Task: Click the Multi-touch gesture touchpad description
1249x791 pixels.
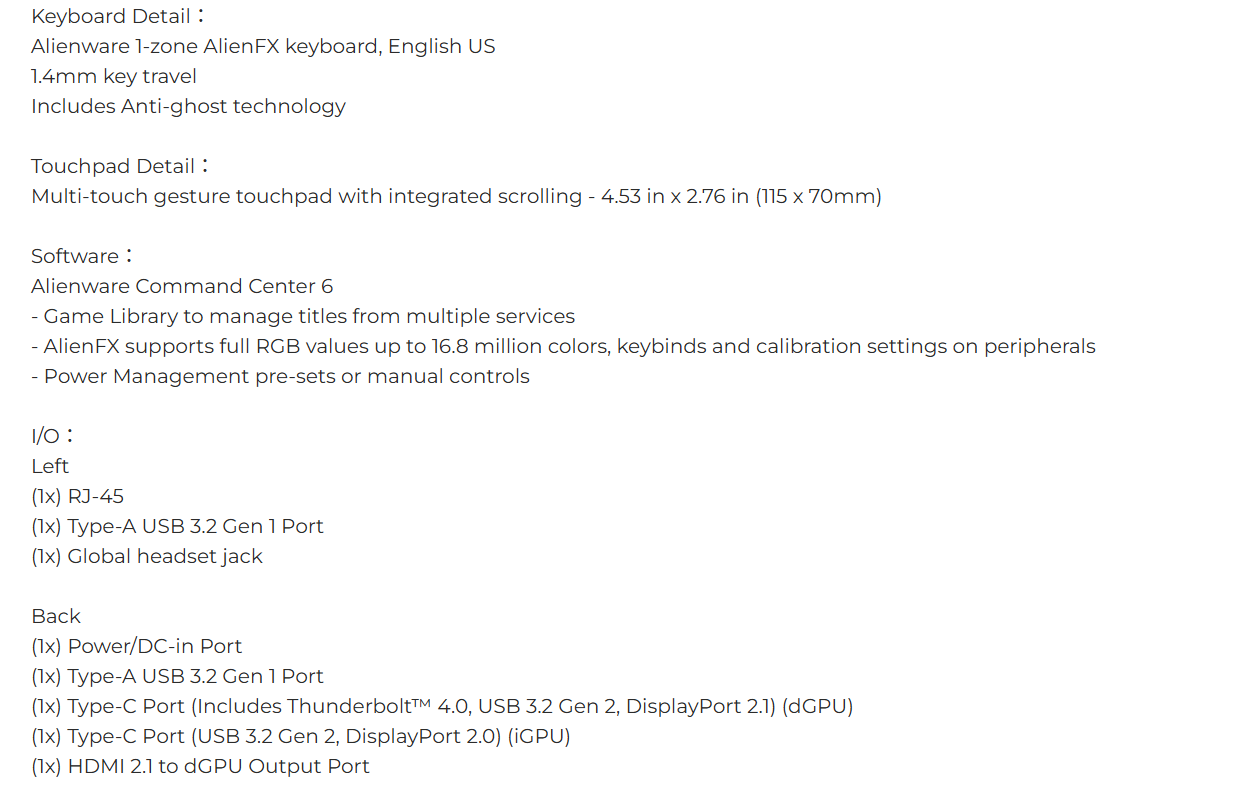Action: pyautogui.click(x=456, y=197)
